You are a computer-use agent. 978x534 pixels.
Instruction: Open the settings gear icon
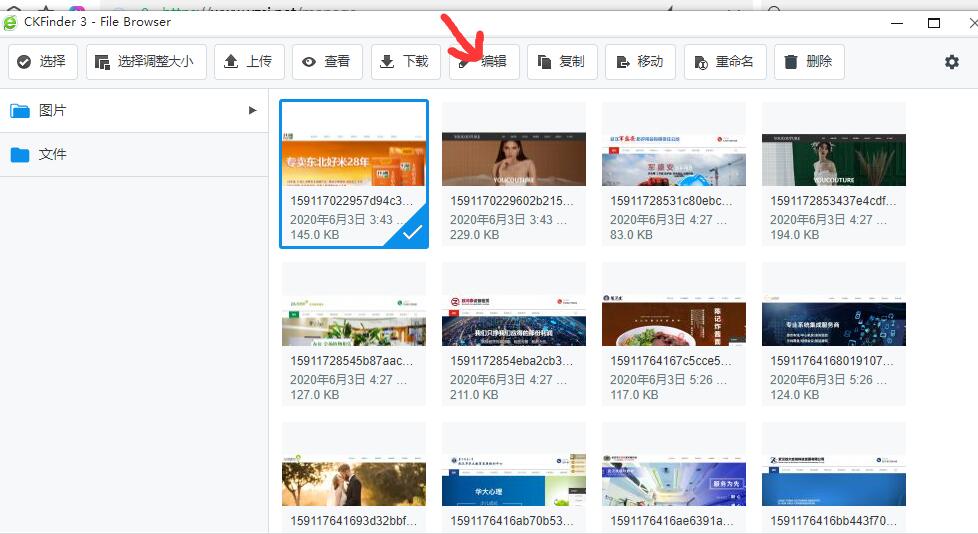[951, 62]
